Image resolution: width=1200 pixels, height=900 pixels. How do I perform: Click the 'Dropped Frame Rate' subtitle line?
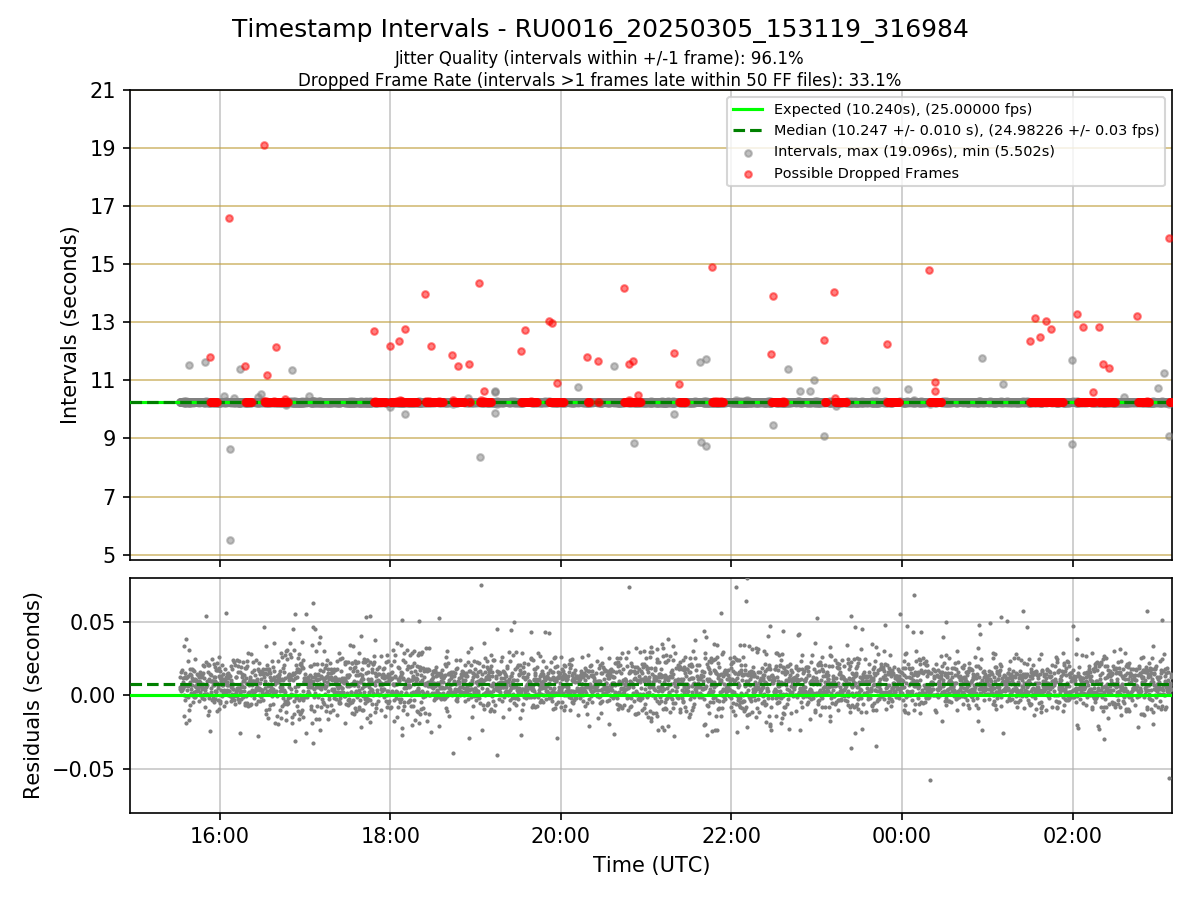[599, 79]
